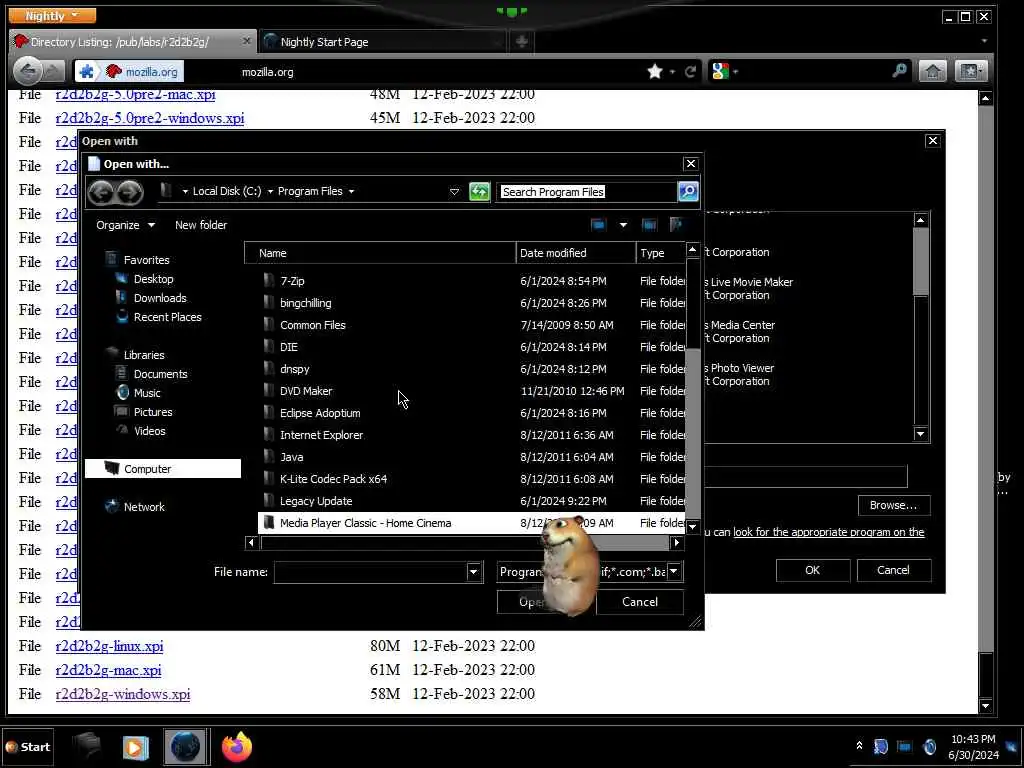Cancel the Open with window

(893, 570)
